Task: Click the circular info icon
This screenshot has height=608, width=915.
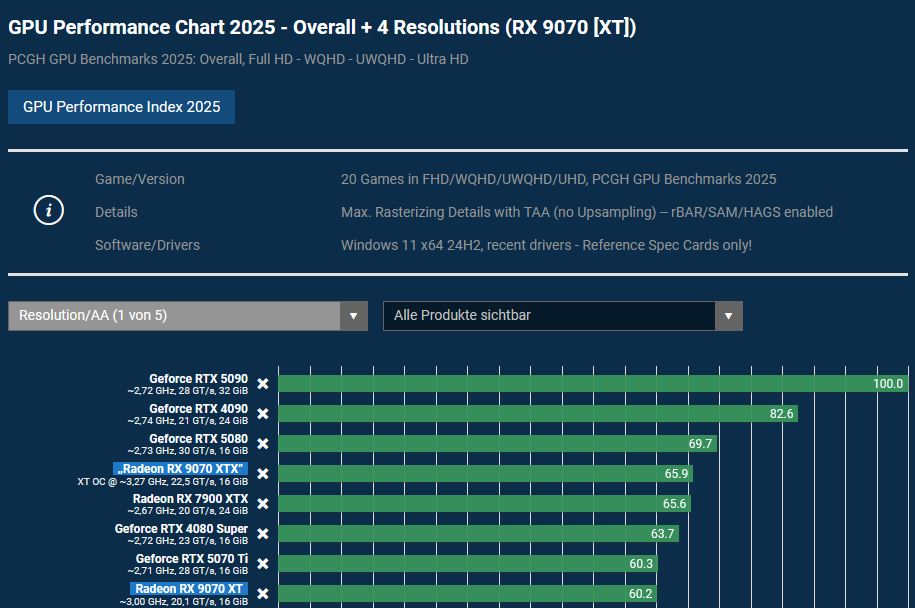Action: point(48,210)
